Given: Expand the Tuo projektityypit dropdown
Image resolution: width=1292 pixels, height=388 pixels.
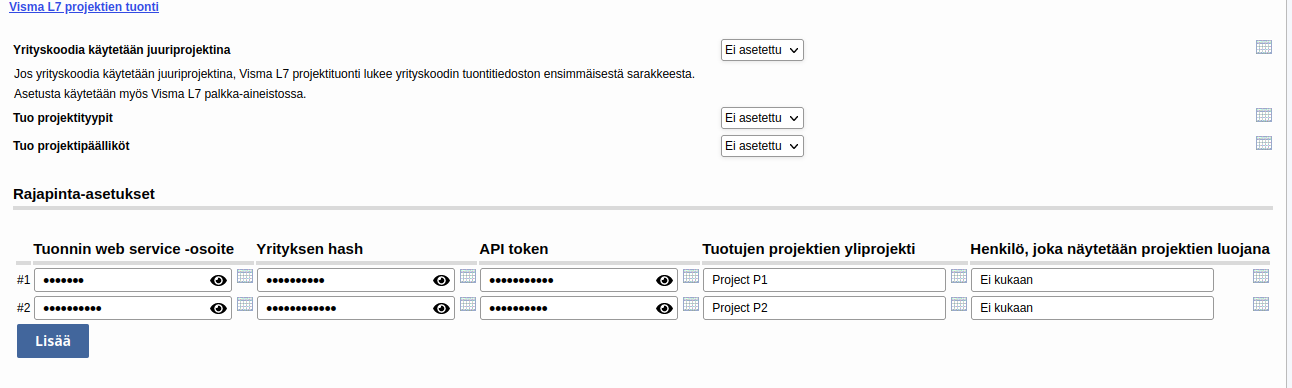Looking at the screenshot, I should tap(762, 118).
